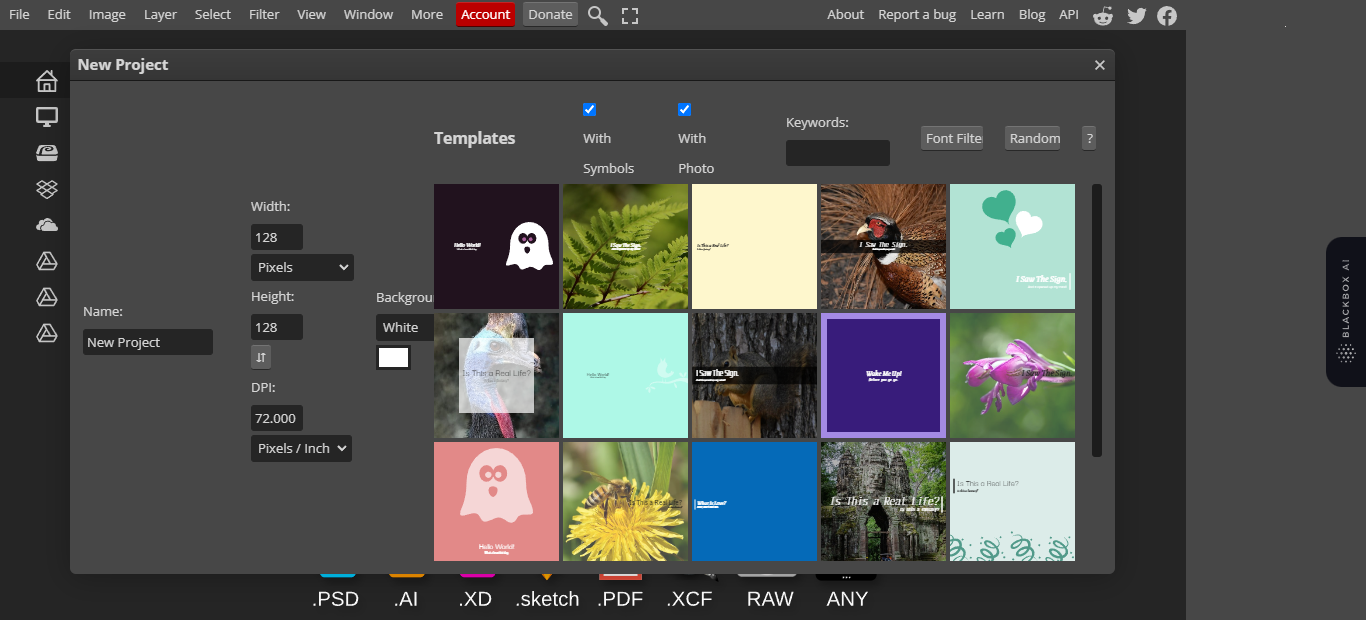Viewport: 1366px width, 620px height.
Task: Open the Pixels / Inch DPI dropdown
Action: click(x=301, y=448)
